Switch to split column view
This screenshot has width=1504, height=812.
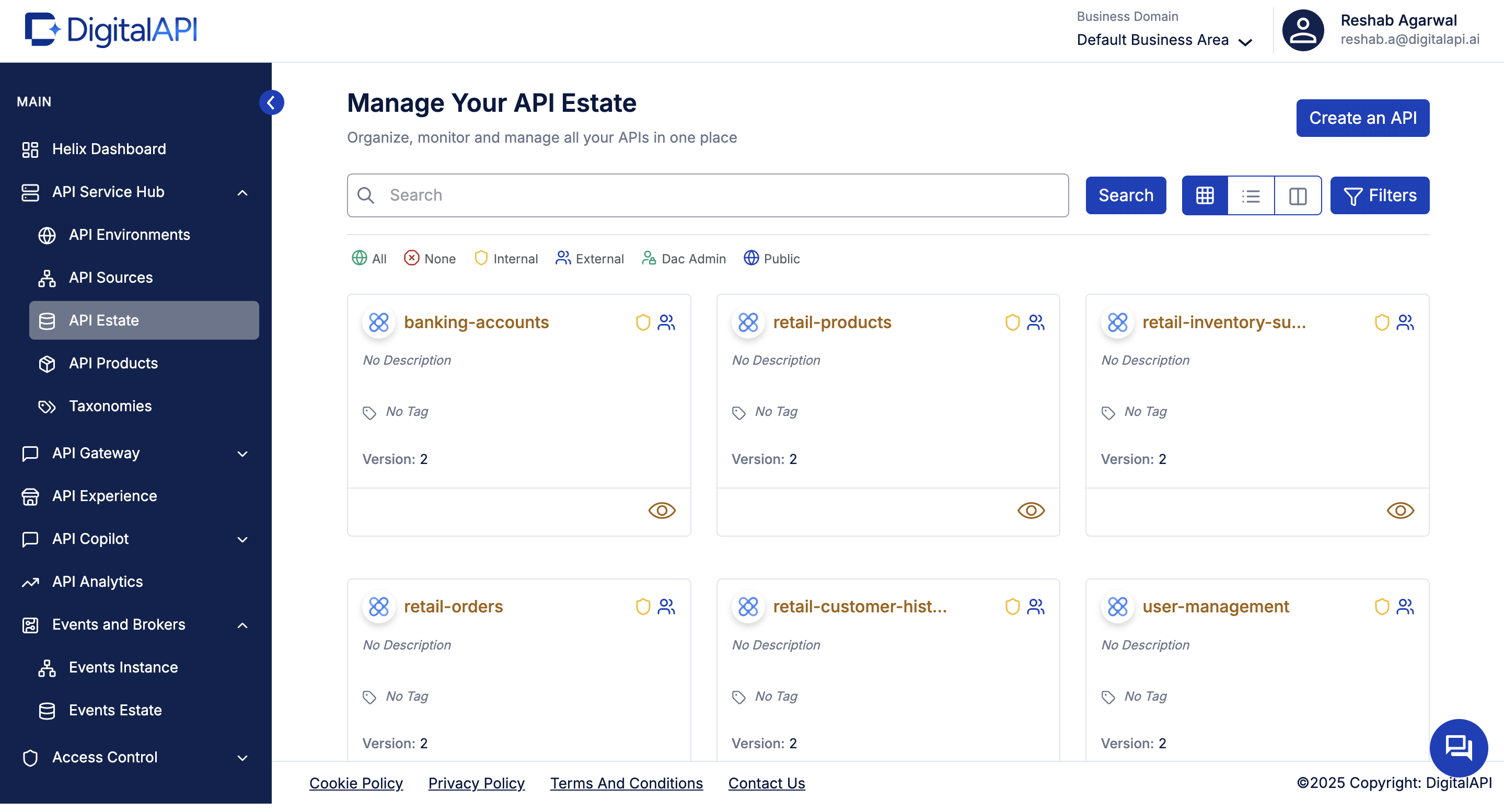point(1297,195)
